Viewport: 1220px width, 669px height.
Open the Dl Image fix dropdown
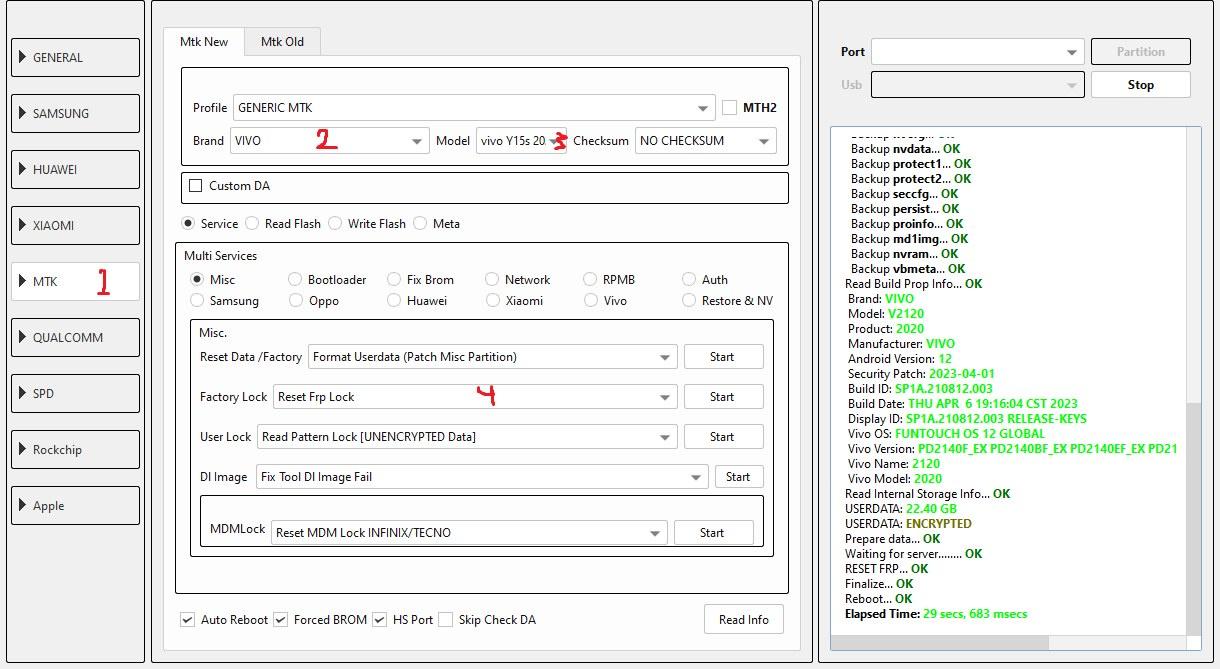pos(482,477)
